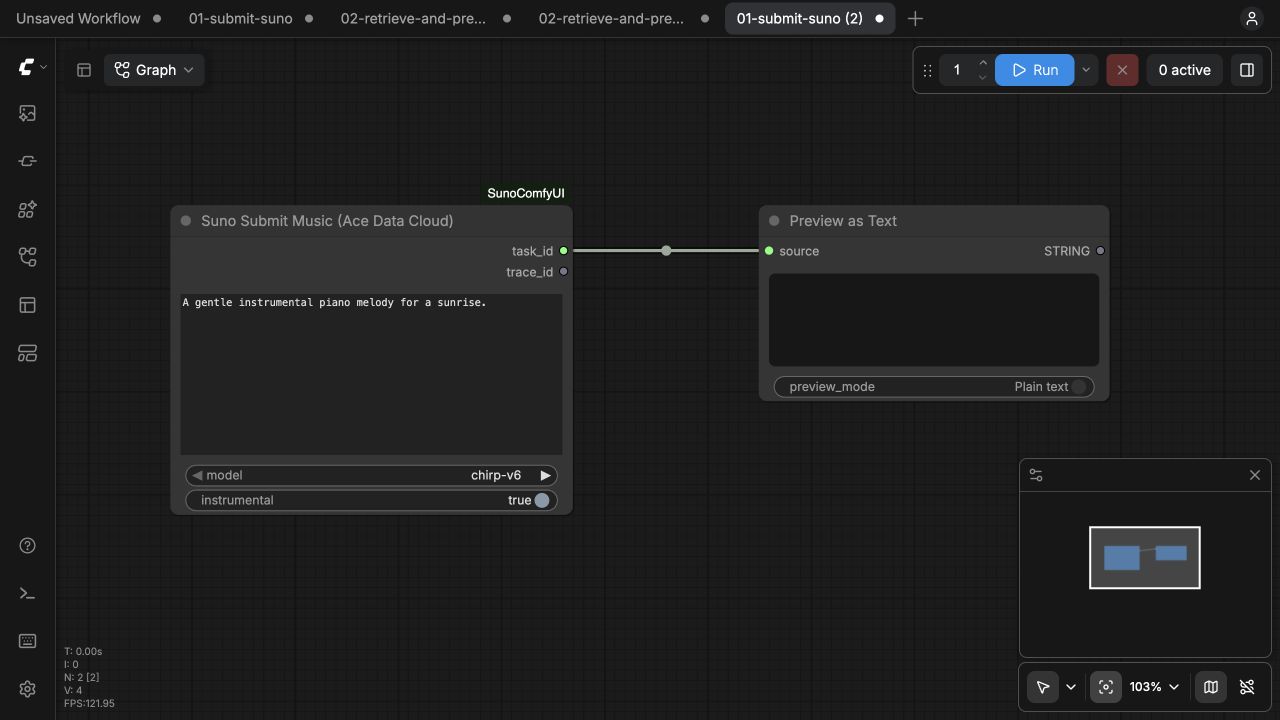
Task: Switch to 01-submit-suno tab
Action: point(251,18)
